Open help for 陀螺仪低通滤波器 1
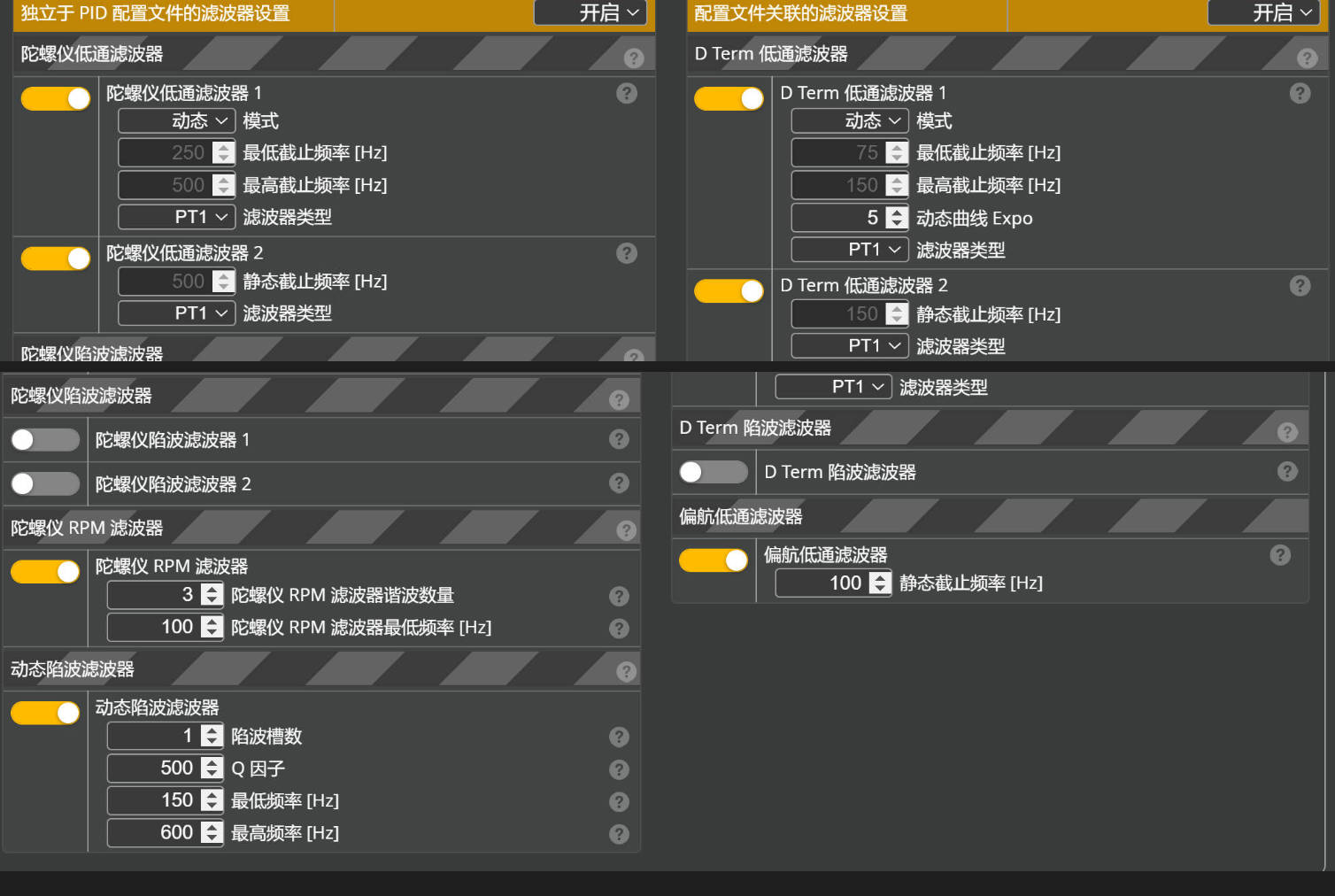 [627, 93]
